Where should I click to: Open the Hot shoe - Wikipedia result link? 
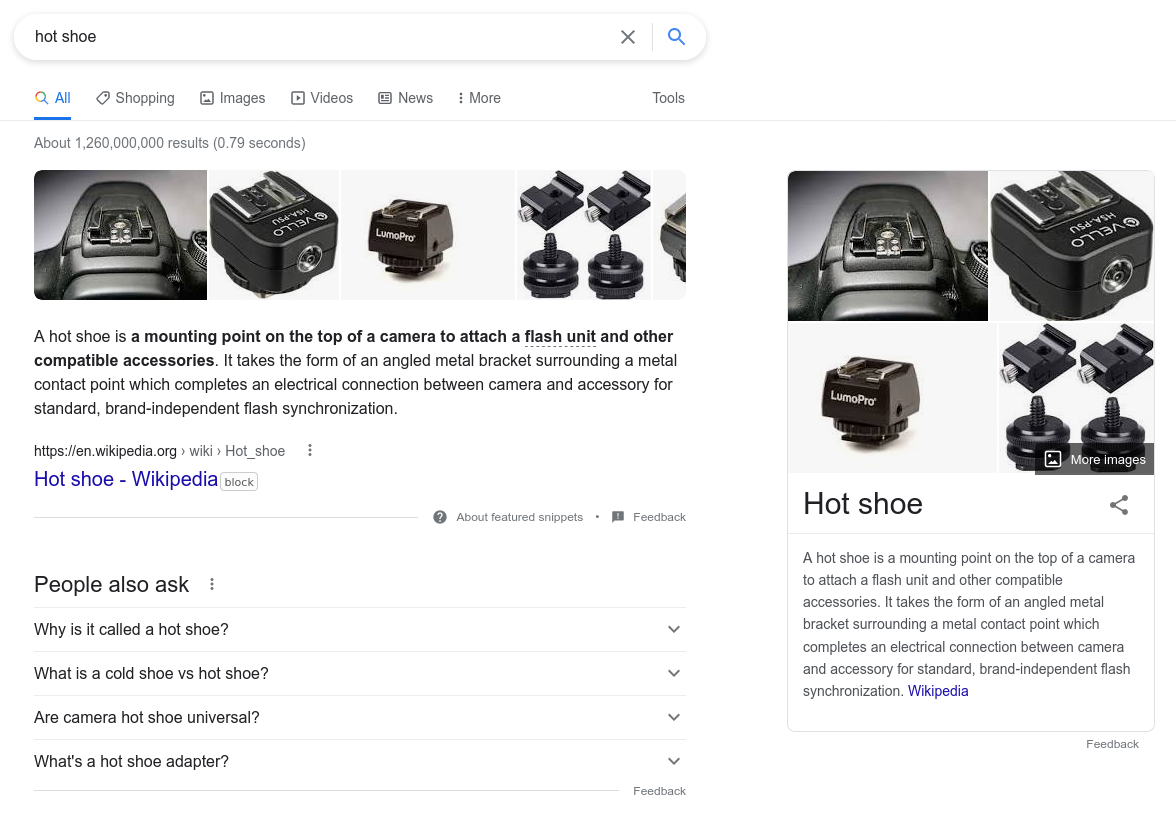(x=126, y=479)
